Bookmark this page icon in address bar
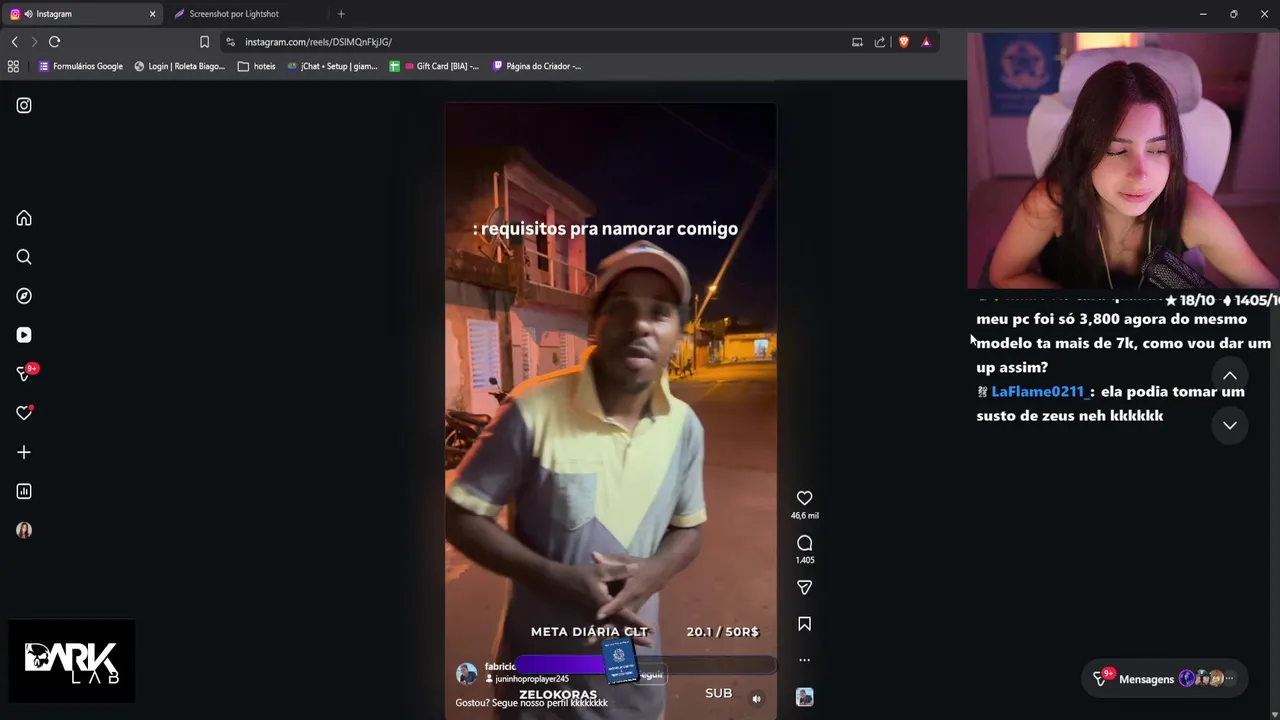The width and height of the screenshot is (1280, 720). click(x=204, y=42)
